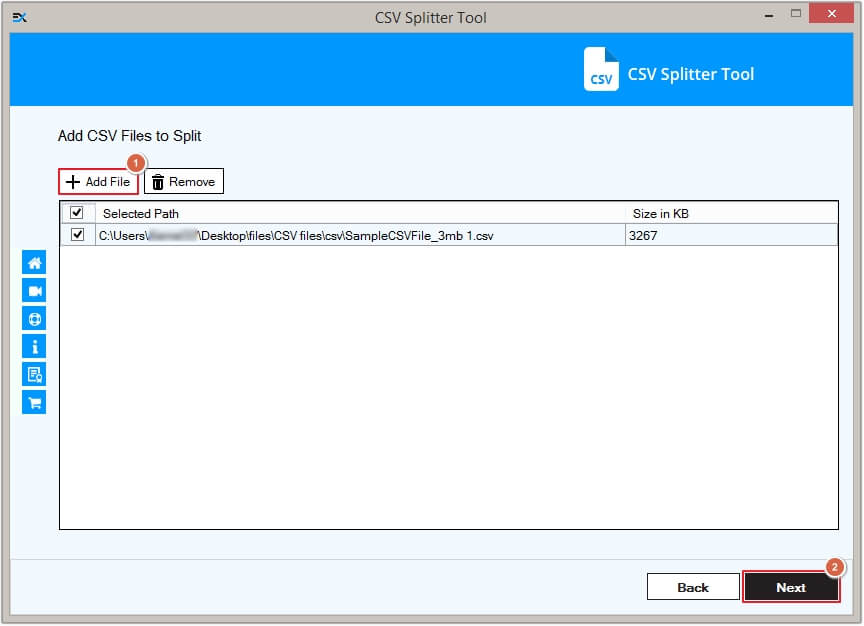Click the Remove button
The image size is (864, 626).
click(184, 181)
